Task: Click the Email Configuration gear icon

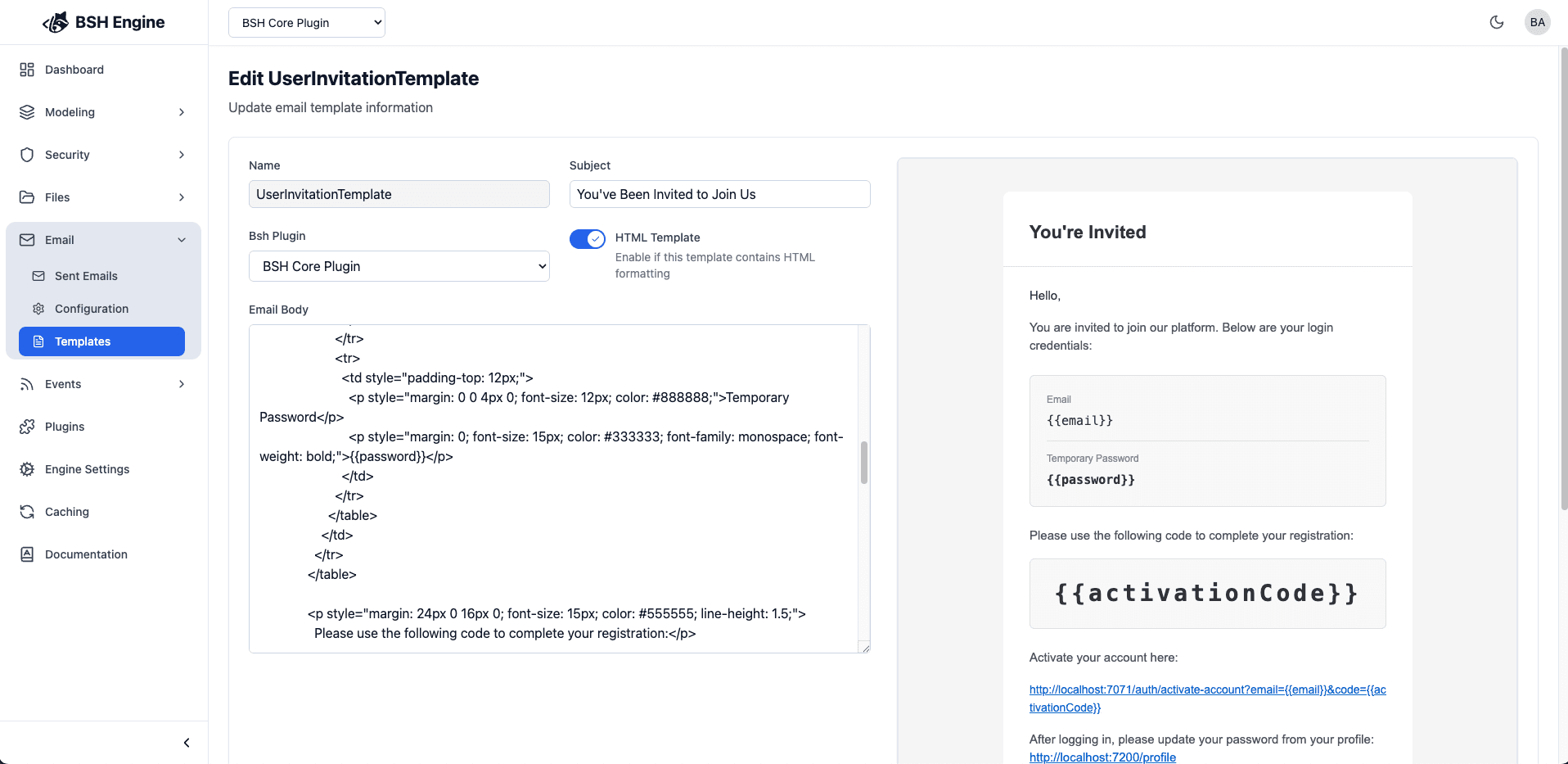Action: pos(38,309)
